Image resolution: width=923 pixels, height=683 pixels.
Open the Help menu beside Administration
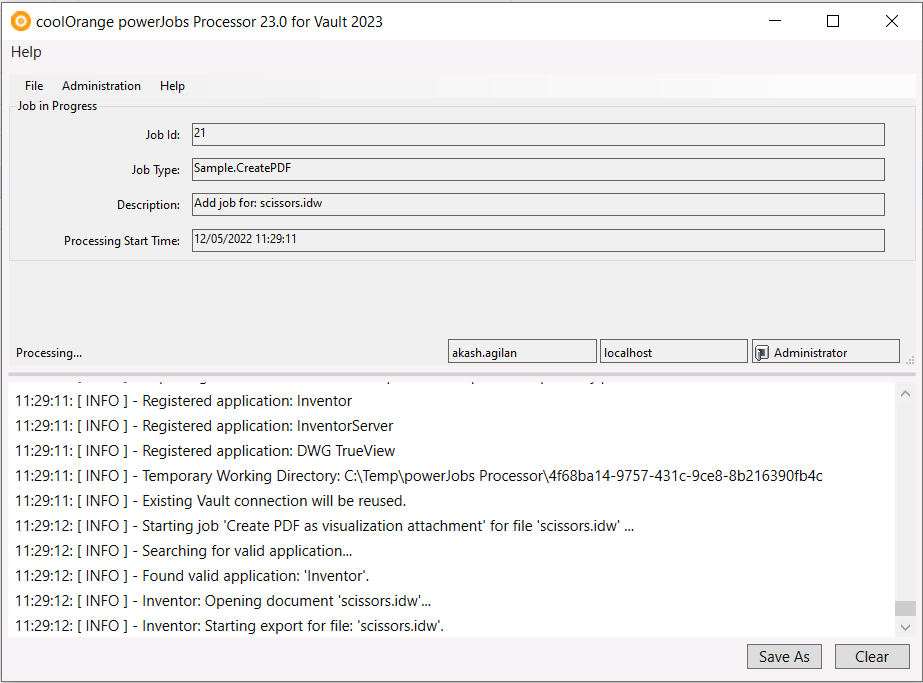[172, 86]
